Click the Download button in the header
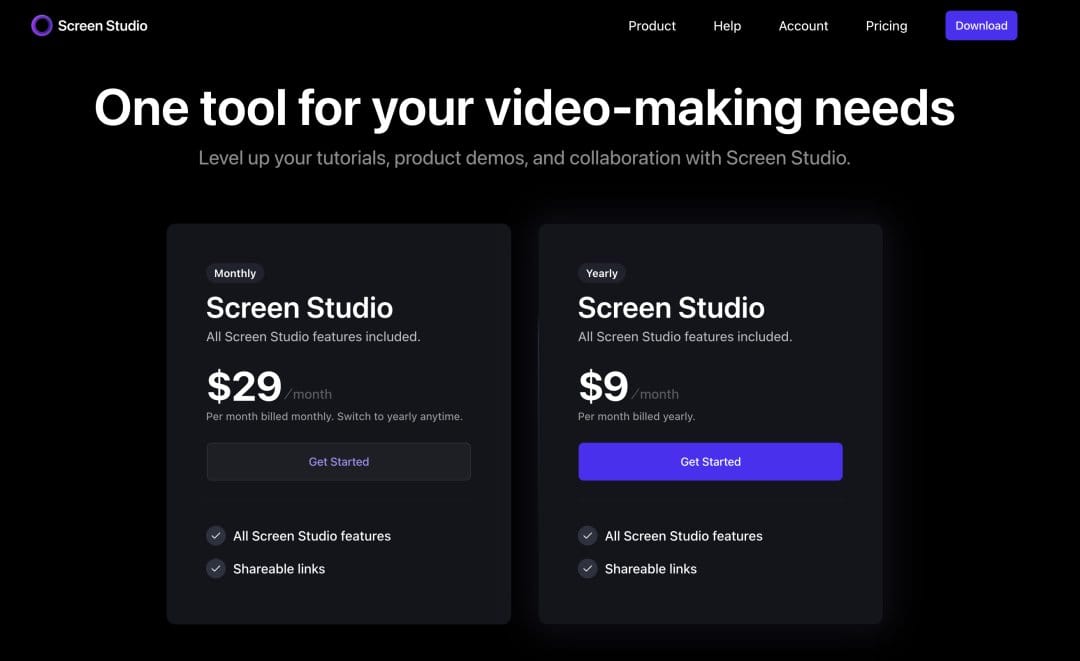Screen dimensions: 1080x661 [x=981, y=25]
